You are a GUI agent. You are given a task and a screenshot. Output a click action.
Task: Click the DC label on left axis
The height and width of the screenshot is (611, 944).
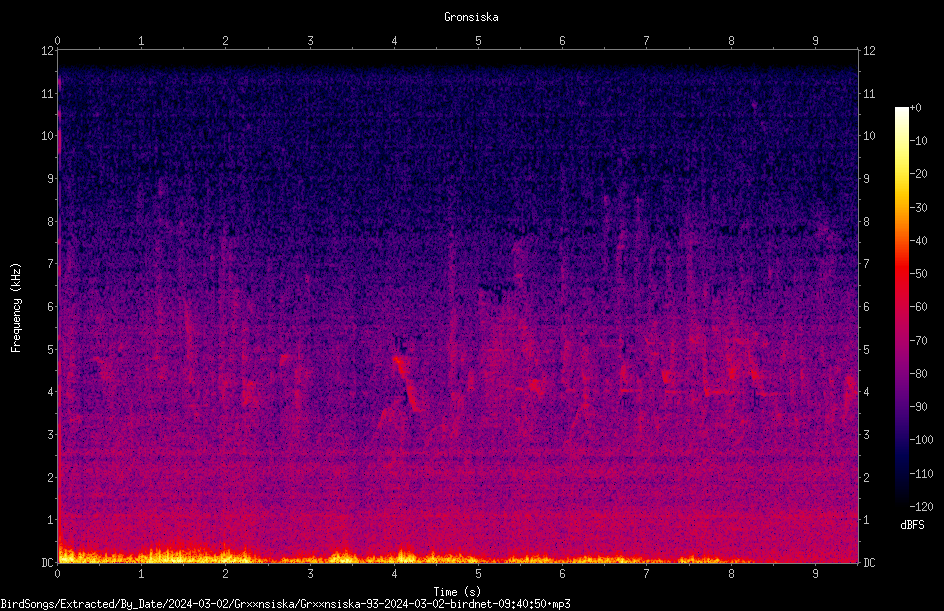click(48, 562)
